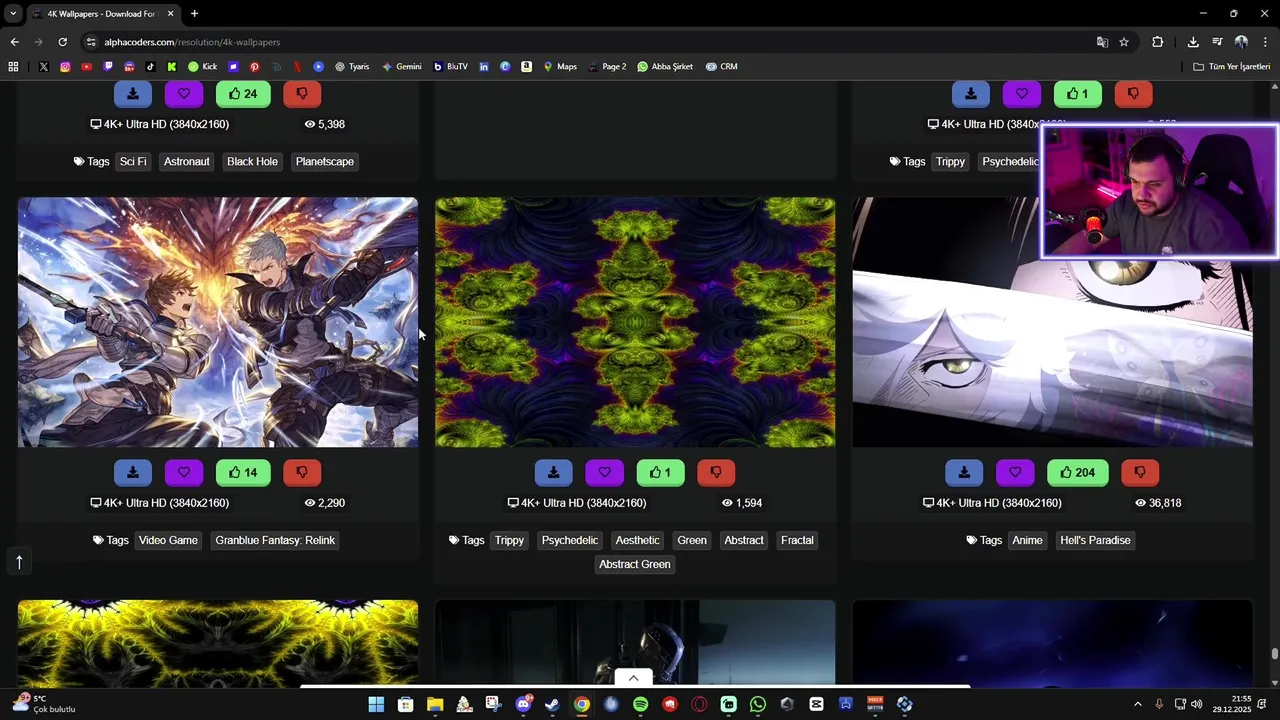1280x720 pixels.
Task: Switch to the 4K Wallpapers tab
Action: tap(100, 14)
